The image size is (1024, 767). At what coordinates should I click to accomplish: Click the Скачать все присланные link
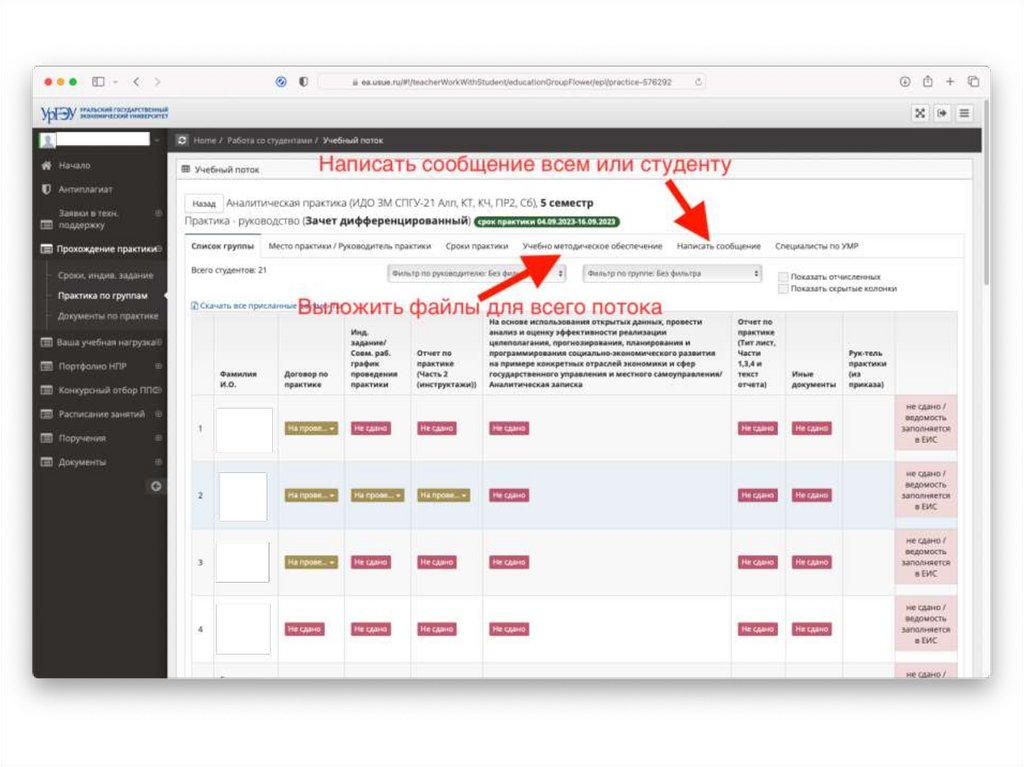(x=245, y=305)
